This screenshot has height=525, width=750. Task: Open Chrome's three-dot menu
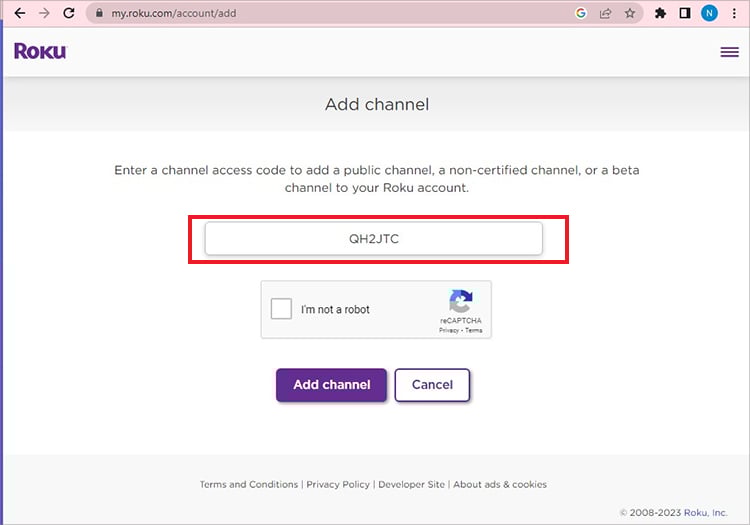(734, 13)
